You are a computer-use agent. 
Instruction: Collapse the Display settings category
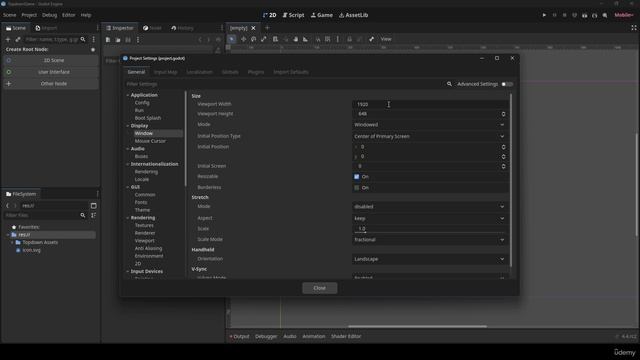coord(128,126)
